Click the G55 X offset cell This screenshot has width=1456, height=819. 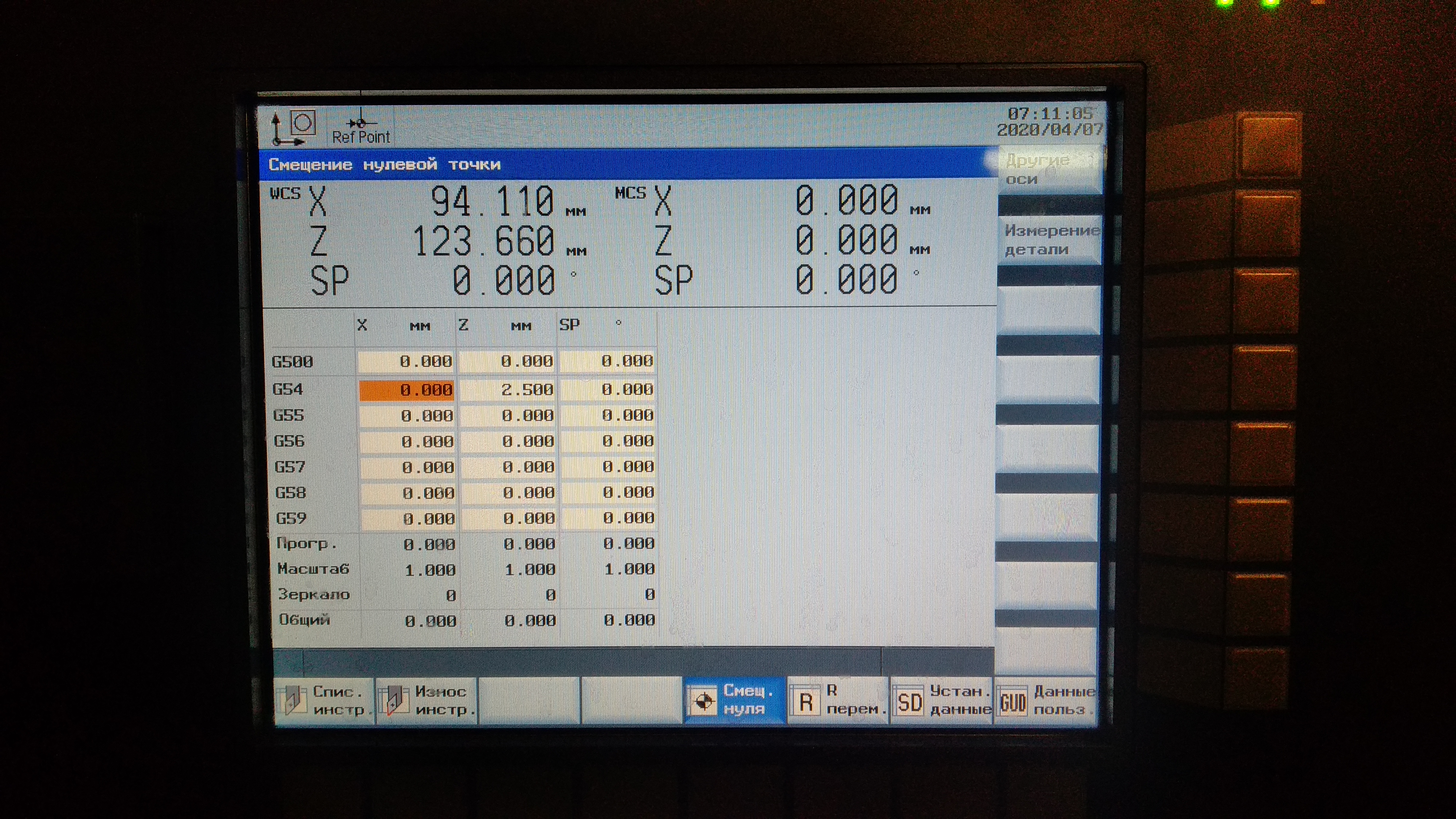(407, 416)
